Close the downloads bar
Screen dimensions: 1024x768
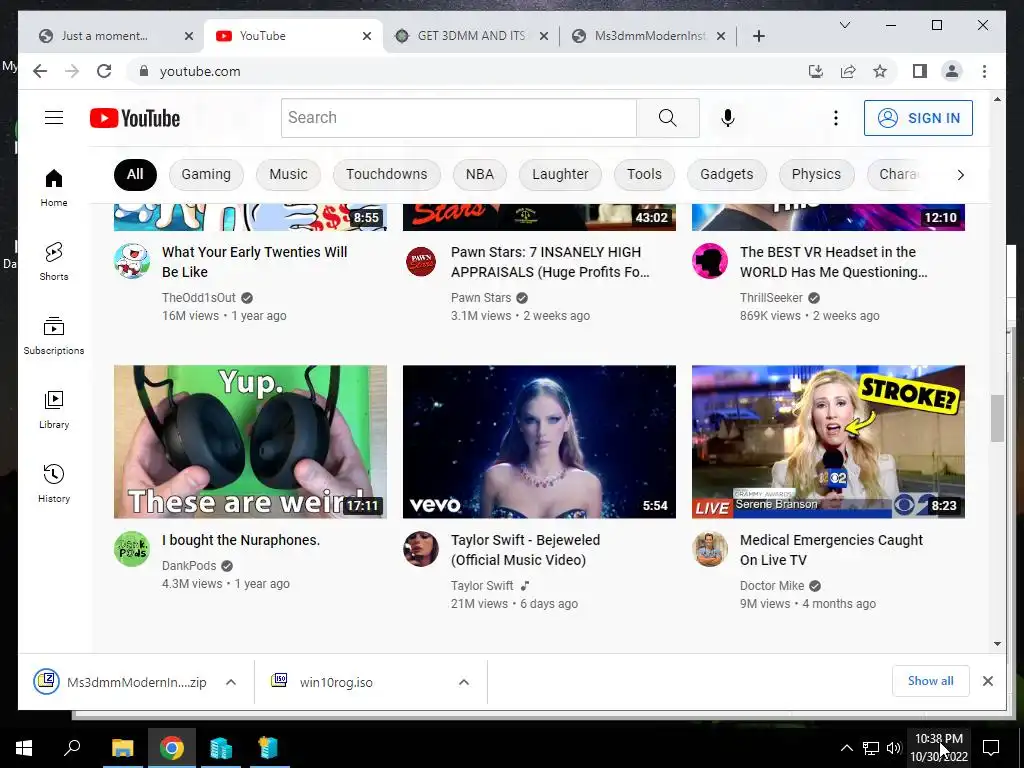coord(987,681)
